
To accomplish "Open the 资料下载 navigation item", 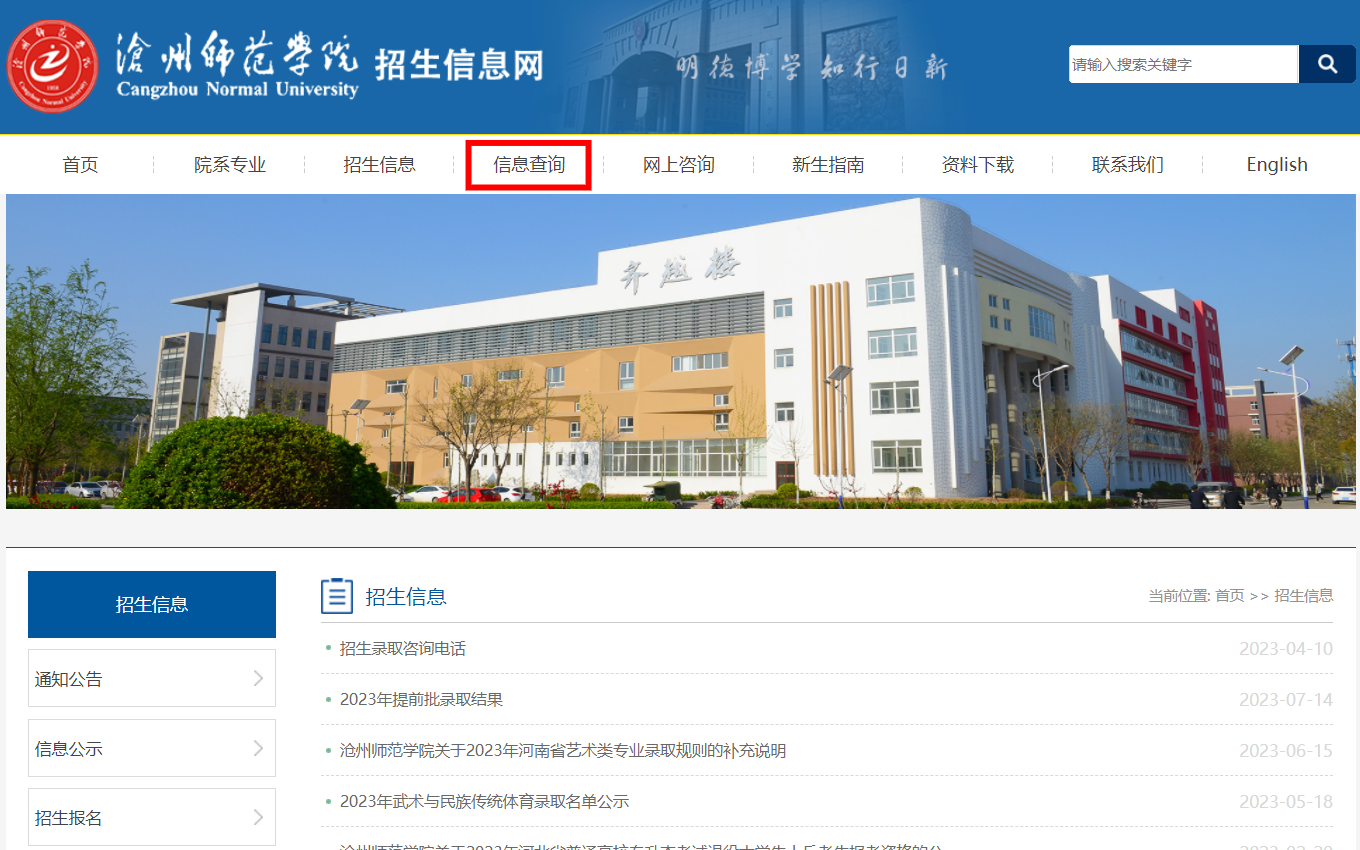I will [x=977, y=165].
